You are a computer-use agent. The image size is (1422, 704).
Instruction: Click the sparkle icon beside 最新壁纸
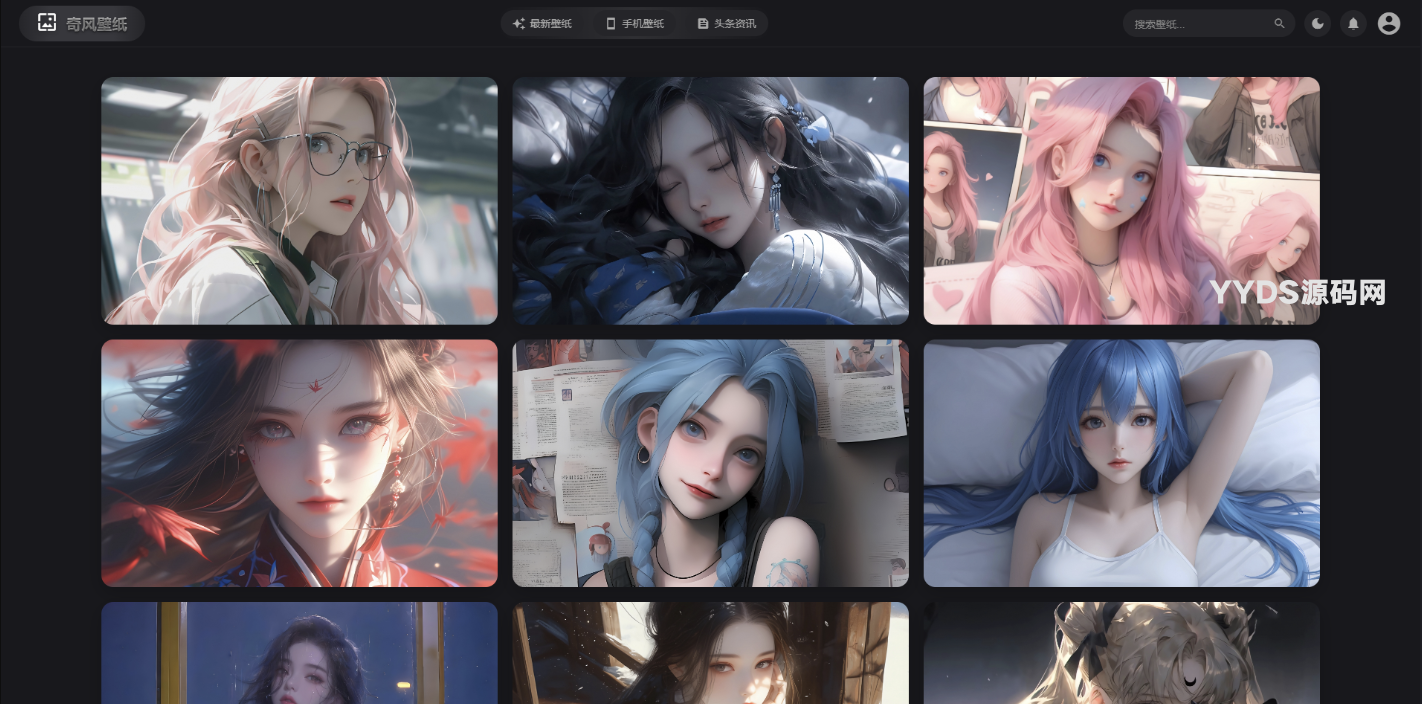pyautogui.click(x=518, y=24)
